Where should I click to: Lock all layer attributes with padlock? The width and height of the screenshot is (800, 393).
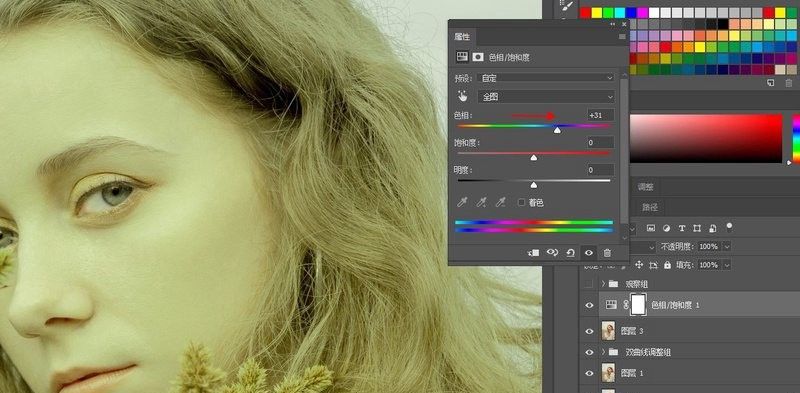click(x=667, y=265)
